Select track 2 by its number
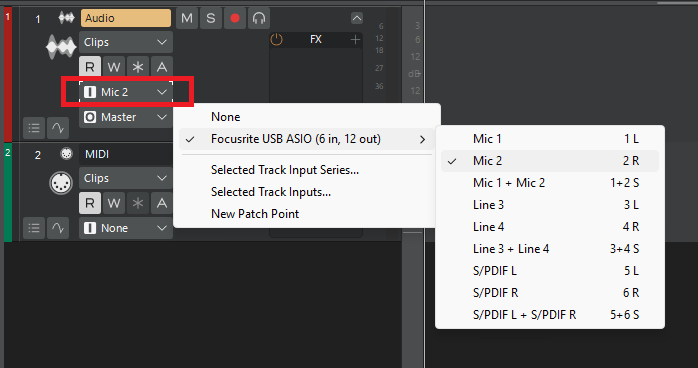The image size is (698, 368). 38,155
